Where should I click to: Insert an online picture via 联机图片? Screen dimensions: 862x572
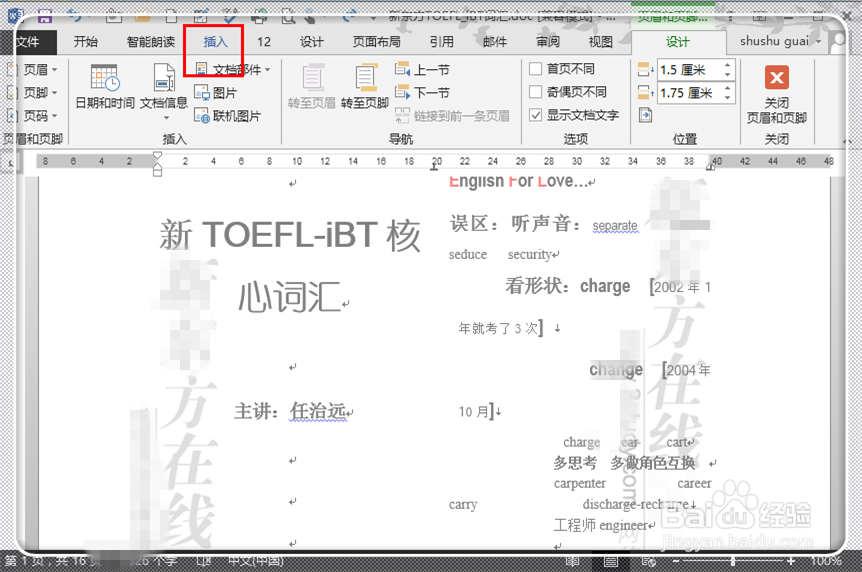228,116
